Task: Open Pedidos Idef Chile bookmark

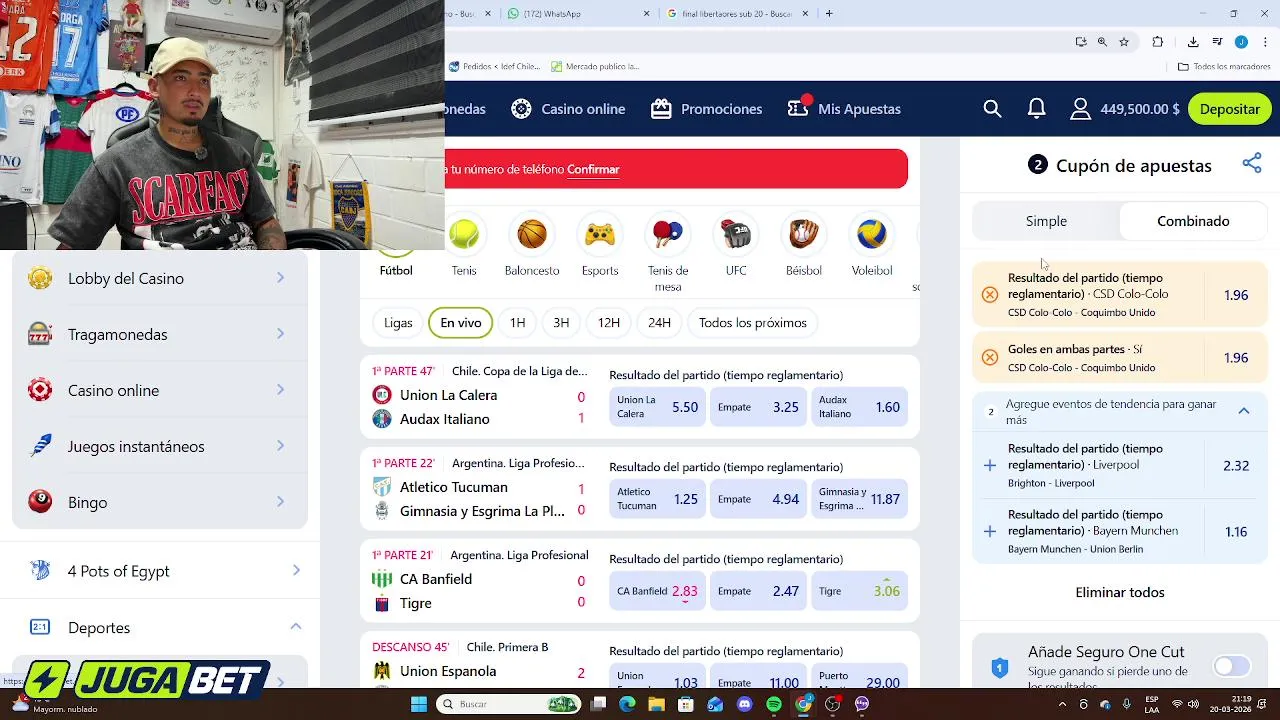Action: pos(495,66)
